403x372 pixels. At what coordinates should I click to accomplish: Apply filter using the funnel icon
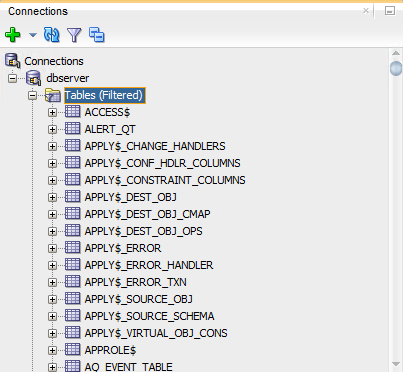coord(74,35)
